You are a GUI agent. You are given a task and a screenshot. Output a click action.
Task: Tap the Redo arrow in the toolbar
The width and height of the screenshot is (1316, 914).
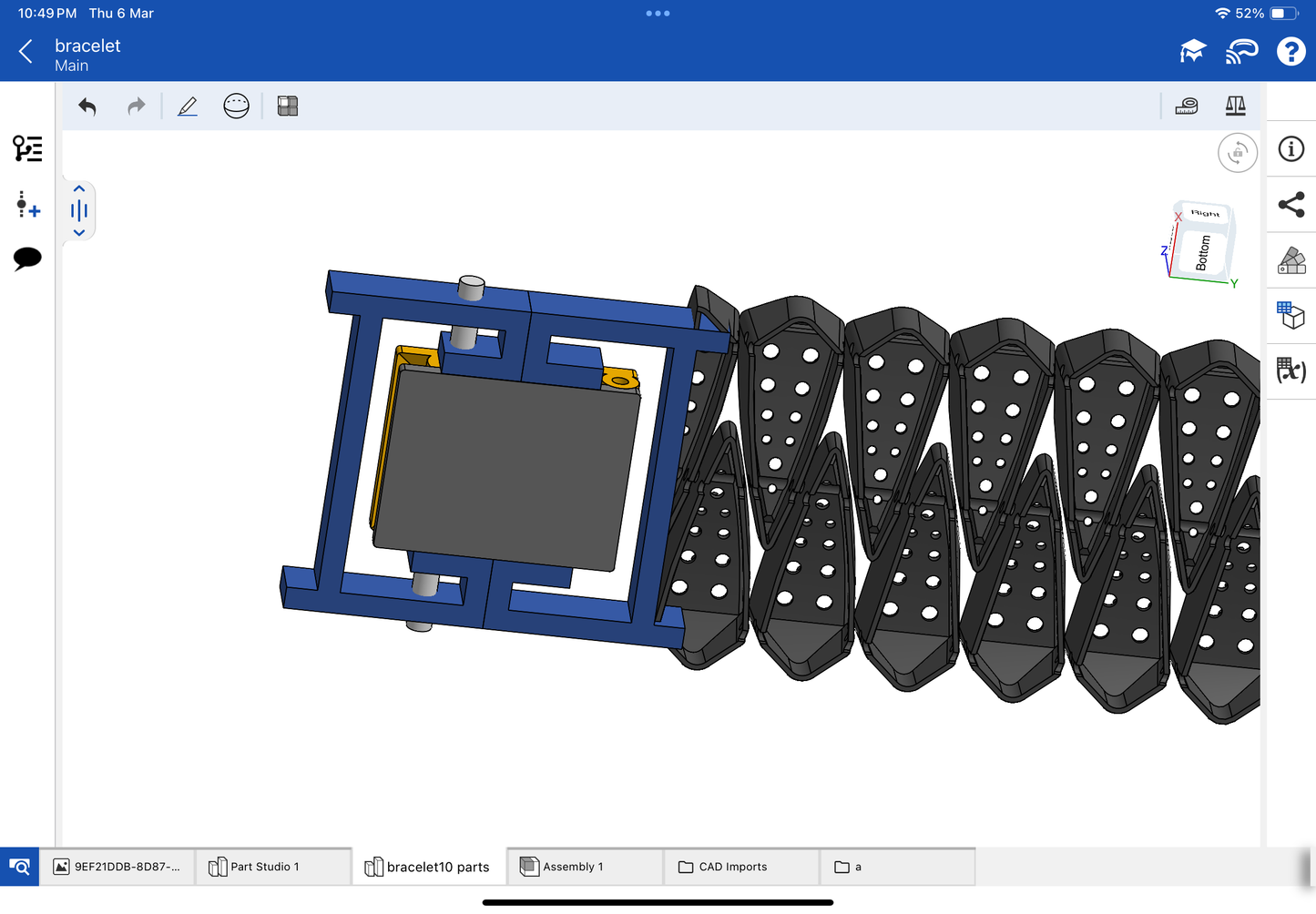tap(136, 107)
